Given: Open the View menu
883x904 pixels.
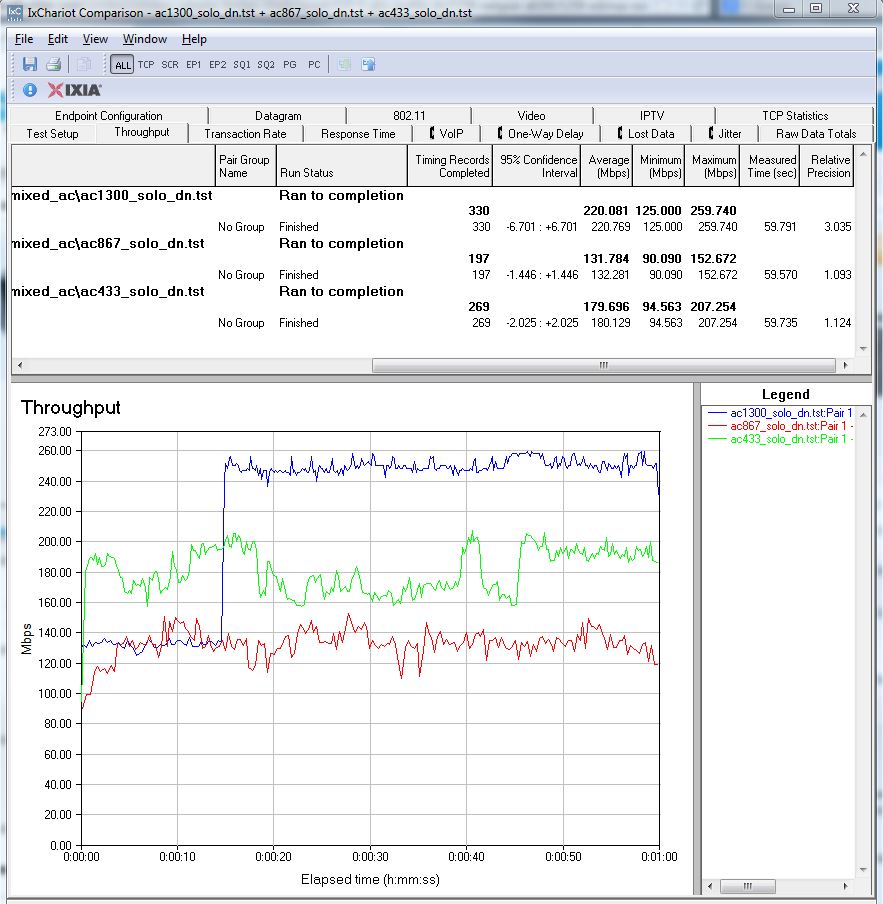Looking at the screenshot, I should (95, 39).
